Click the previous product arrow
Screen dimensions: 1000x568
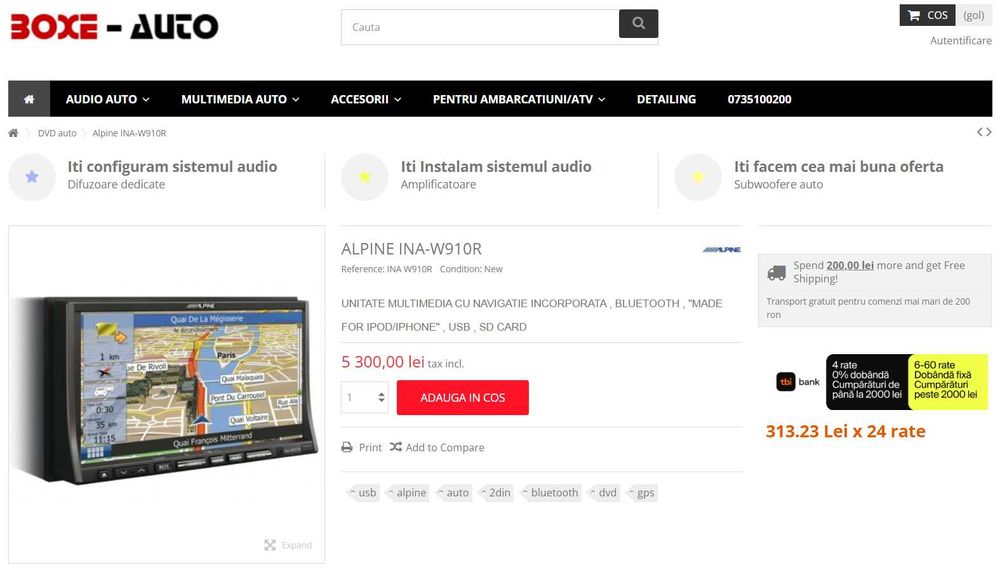tap(980, 132)
